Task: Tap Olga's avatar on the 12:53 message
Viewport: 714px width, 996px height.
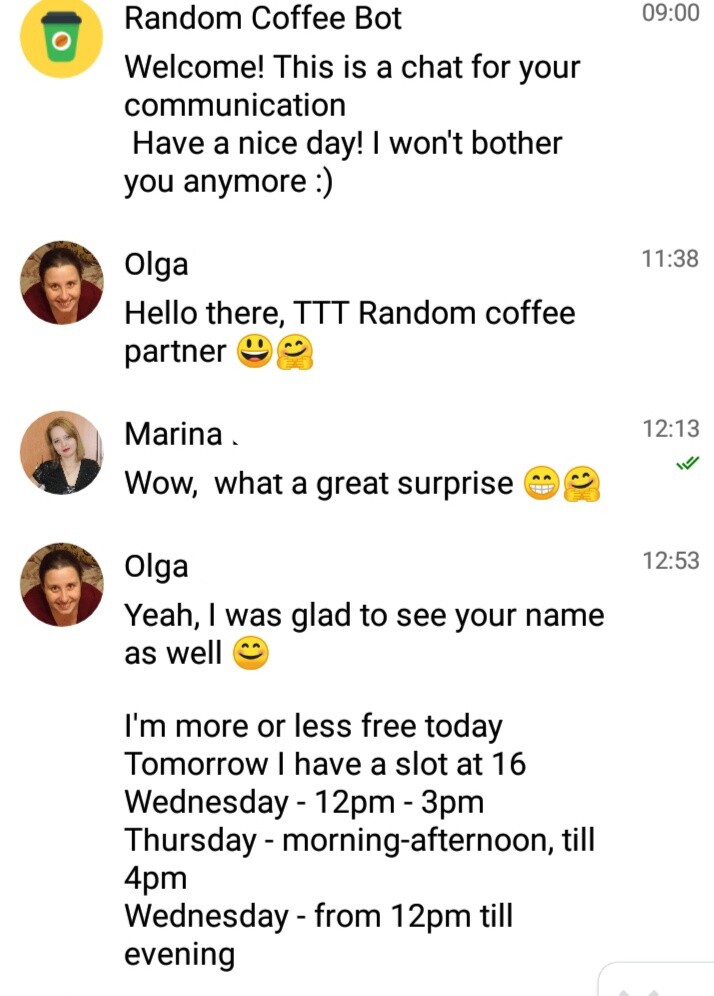Action: pyautogui.click(x=62, y=584)
